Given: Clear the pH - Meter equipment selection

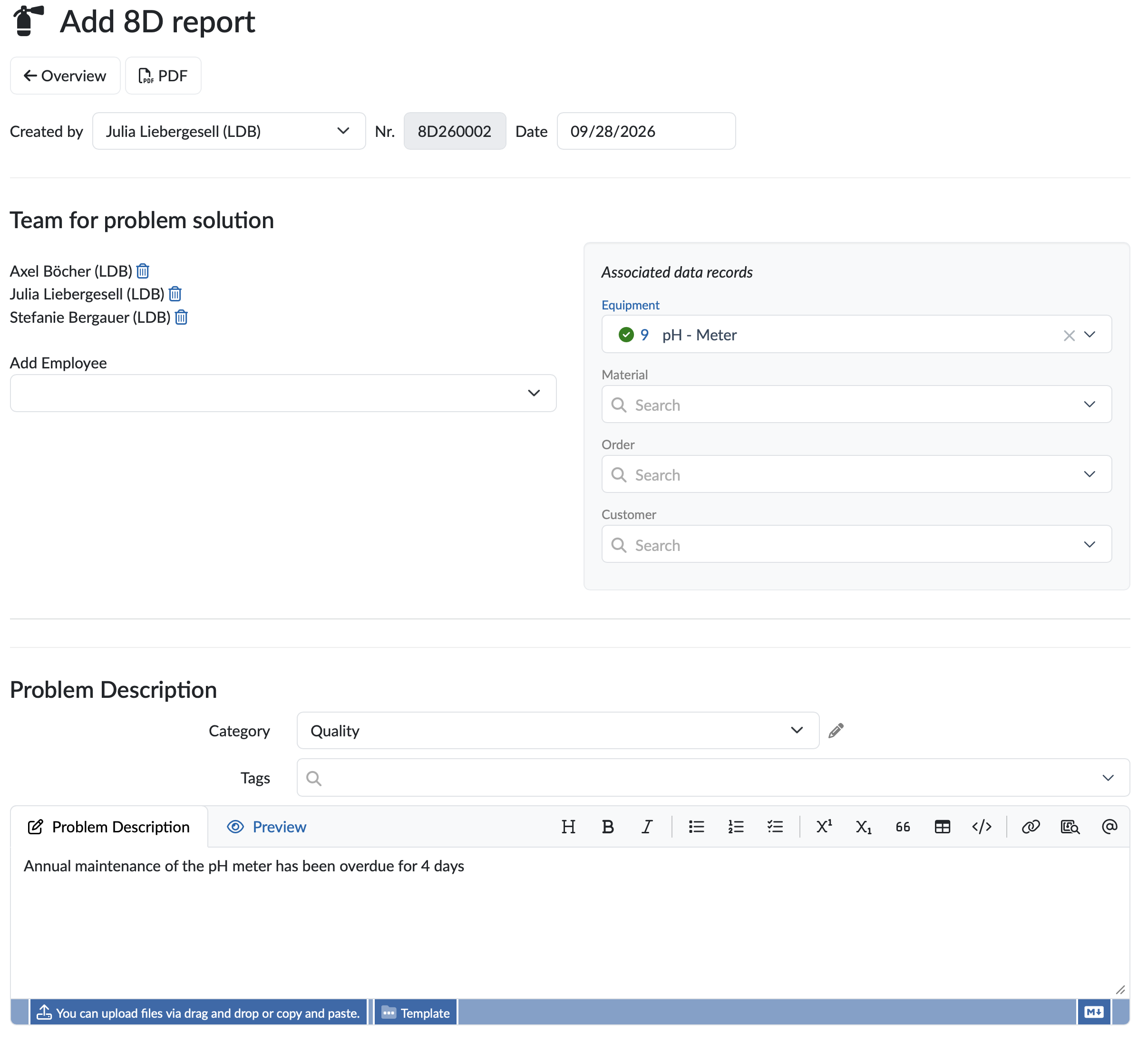Looking at the screenshot, I should [x=1070, y=336].
